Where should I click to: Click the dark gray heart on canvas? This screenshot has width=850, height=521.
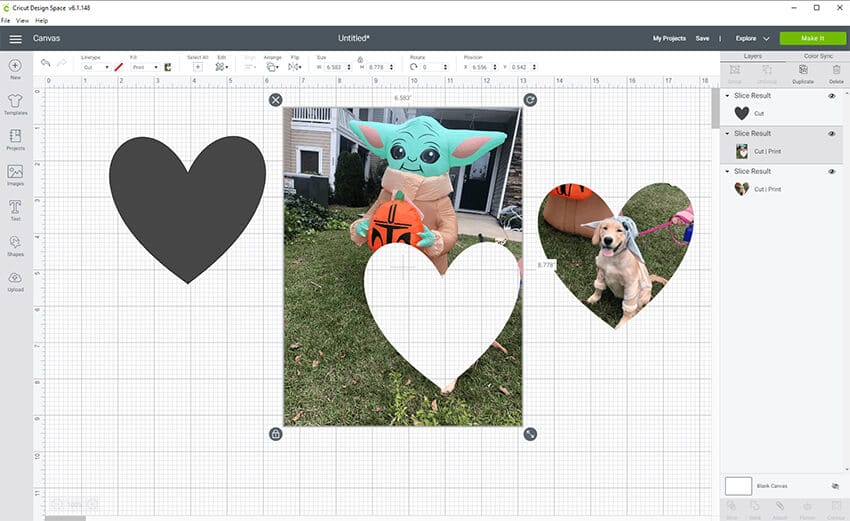(x=188, y=210)
